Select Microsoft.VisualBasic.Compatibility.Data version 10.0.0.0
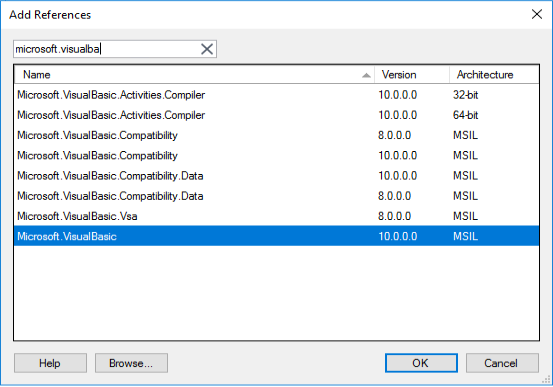Image resolution: width=553 pixels, height=387 pixels. coord(276,176)
